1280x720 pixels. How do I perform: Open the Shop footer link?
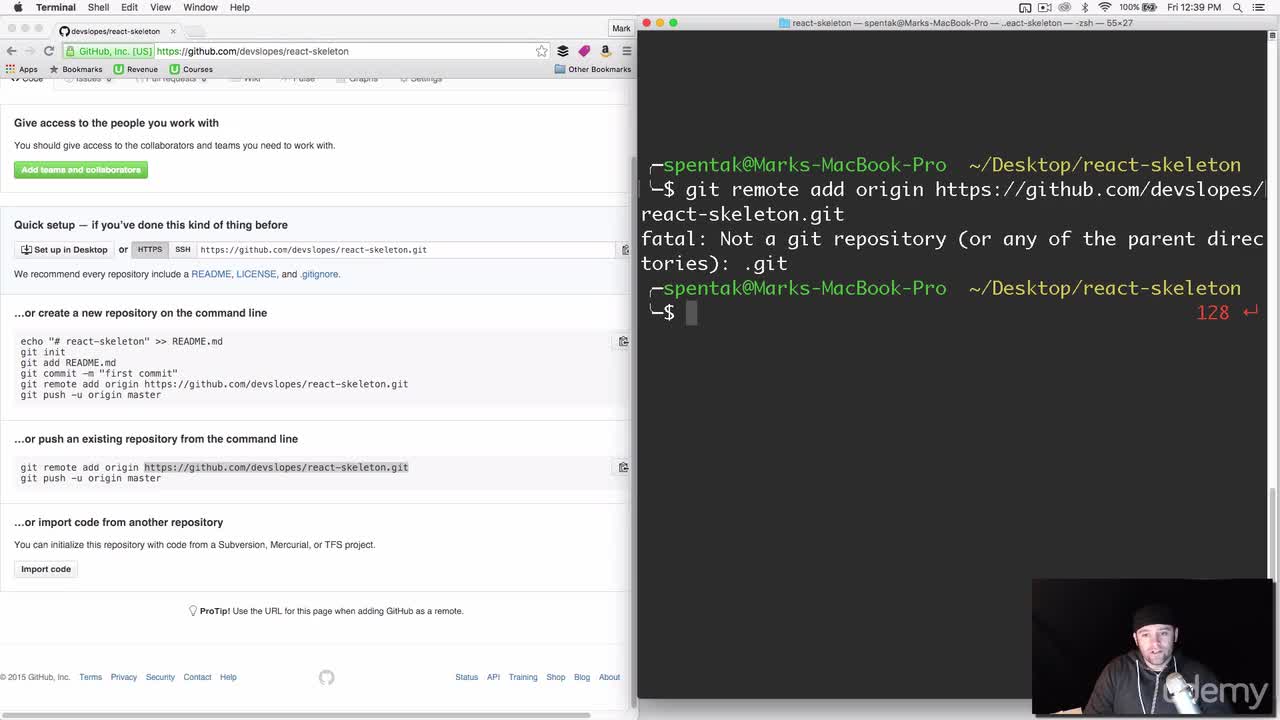pos(555,677)
